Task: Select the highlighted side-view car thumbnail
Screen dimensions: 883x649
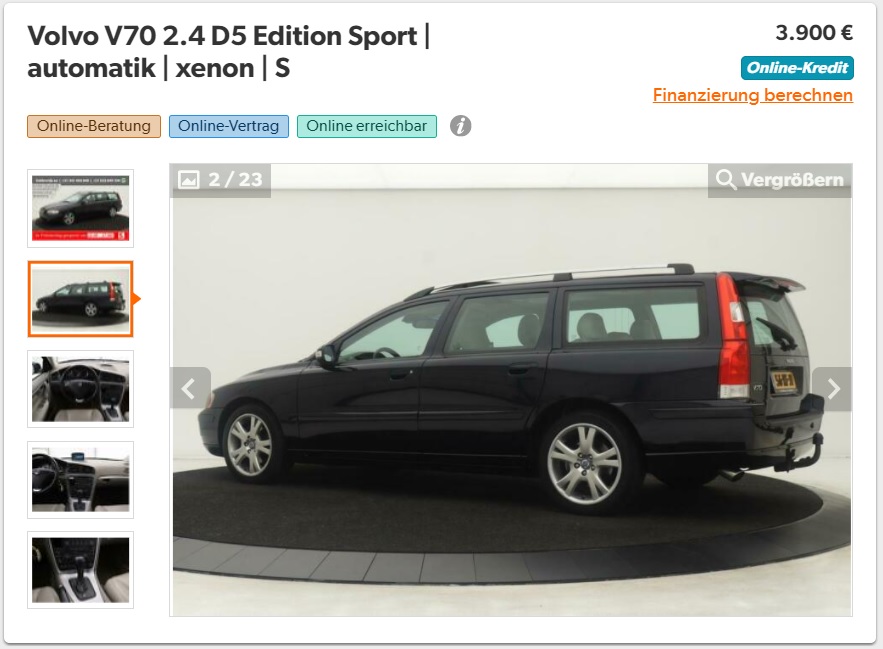Action: (81, 299)
